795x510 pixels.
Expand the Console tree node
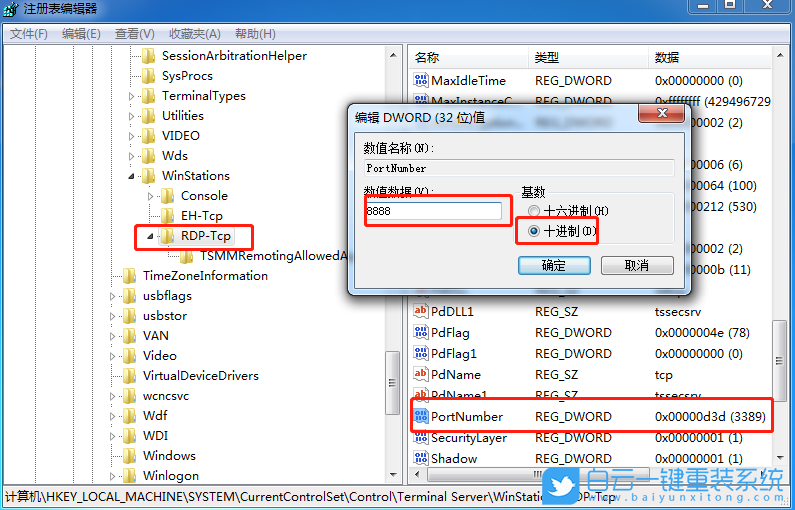(151, 196)
